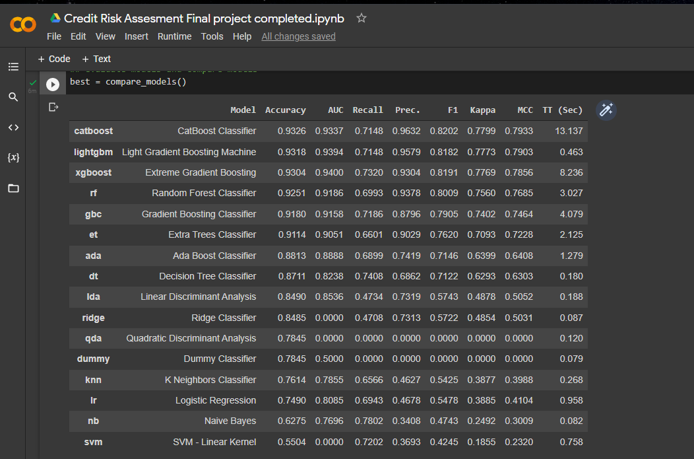Select the ada row label
The height and width of the screenshot is (459, 694).
(x=93, y=256)
